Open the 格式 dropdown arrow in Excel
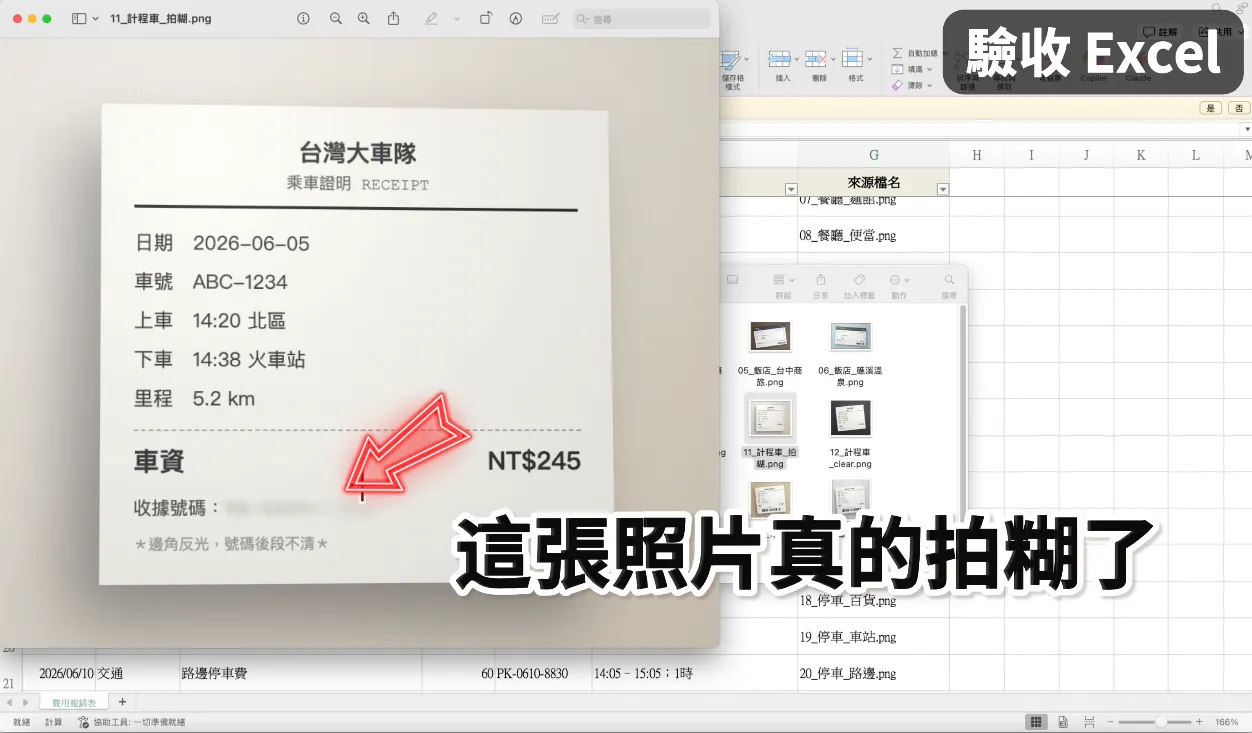Viewport: 1252px width, 733px height. (x=869, y=59)
